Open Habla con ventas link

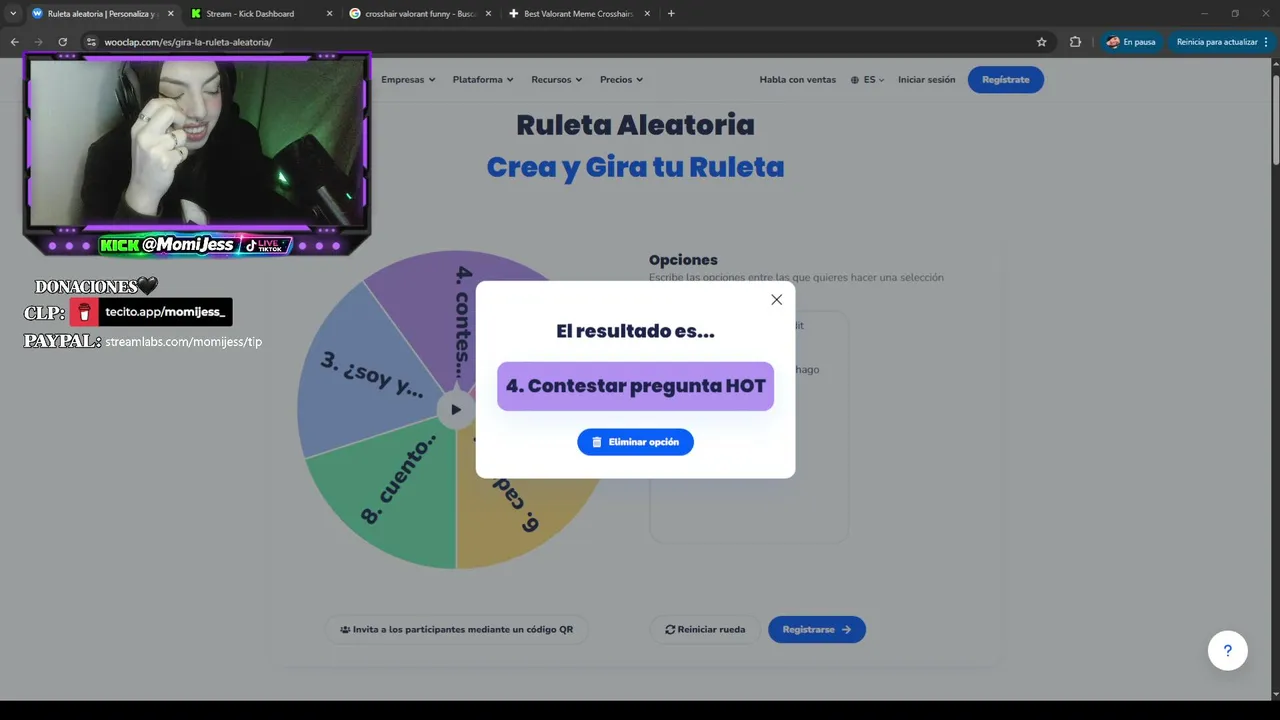coord(798,80)
